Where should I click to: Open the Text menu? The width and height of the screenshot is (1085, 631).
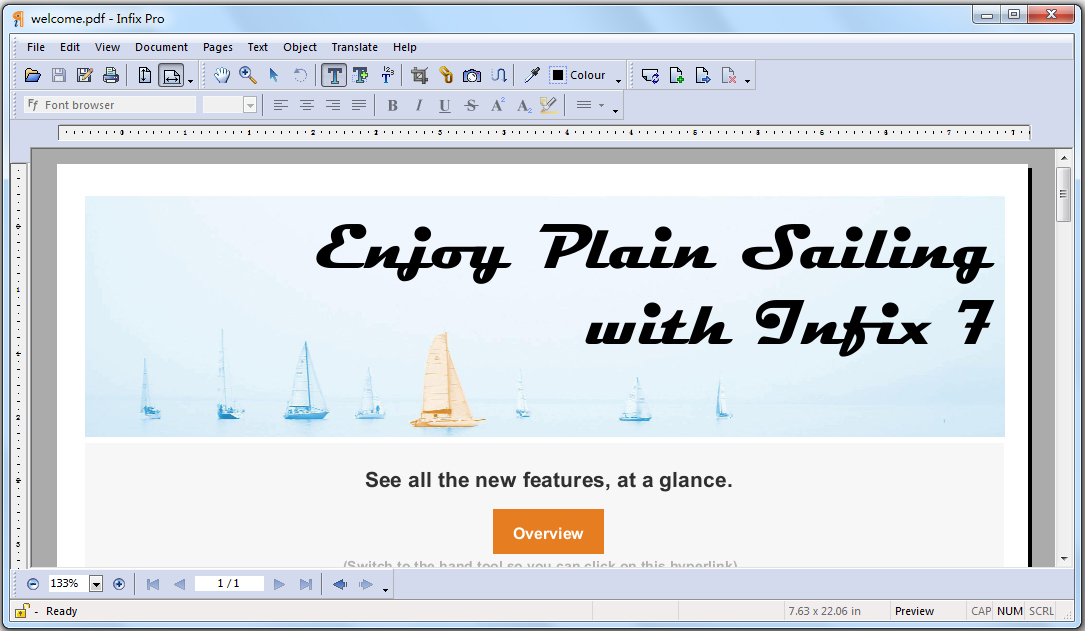click(257, 47)
